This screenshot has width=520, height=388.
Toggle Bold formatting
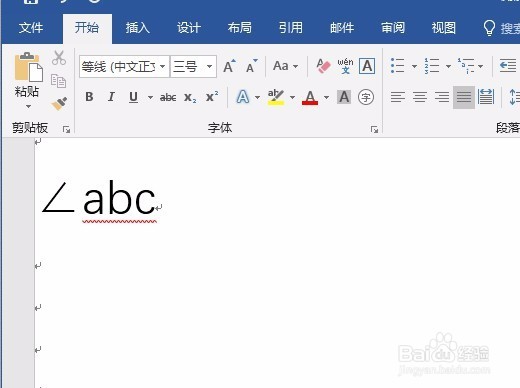pyautogui.click(x=89, y=97)
